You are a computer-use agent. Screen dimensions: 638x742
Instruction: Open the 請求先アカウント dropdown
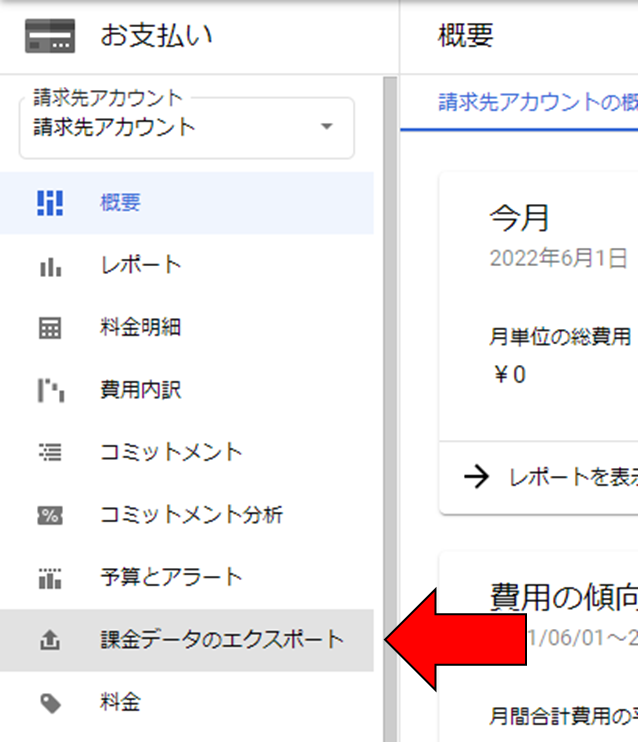(x=187, y=128)
